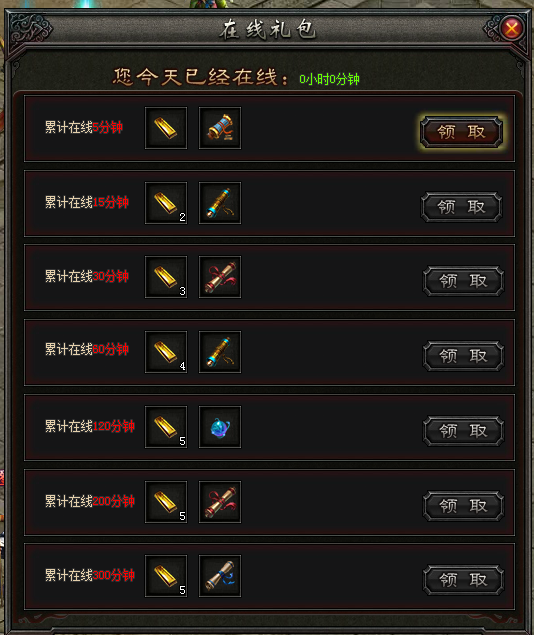Click the golden scroll icon in 15分钟 row
Image resolution: width=534 pixels, height=635 pixels.
pos(220,203)
